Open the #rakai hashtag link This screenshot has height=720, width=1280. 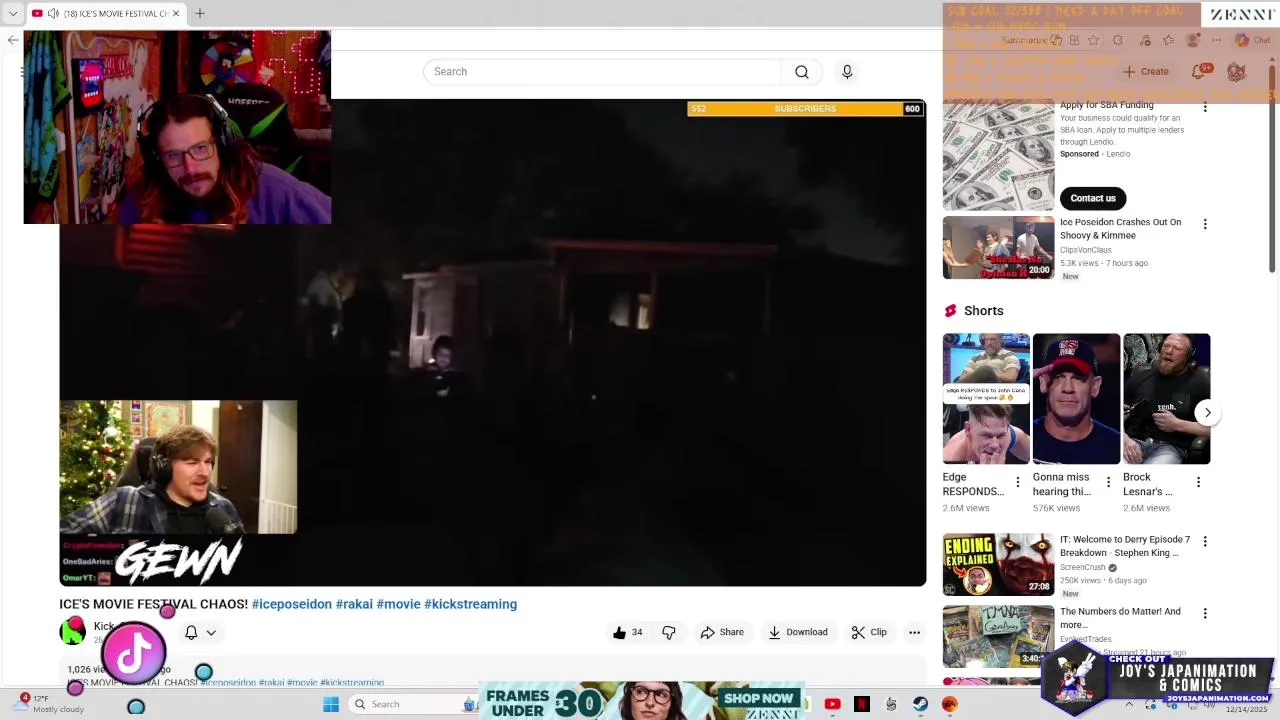click(x=354, y=604)
